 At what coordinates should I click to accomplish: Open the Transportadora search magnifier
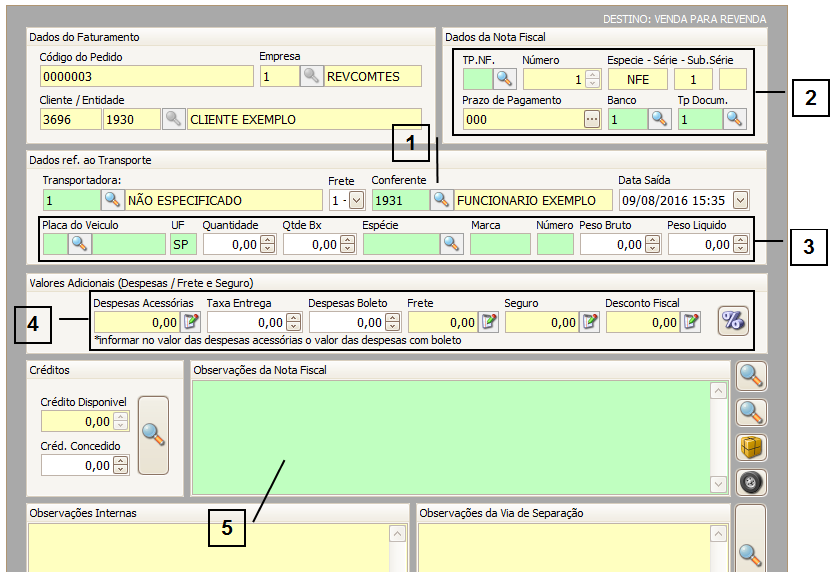coord(113,200)
